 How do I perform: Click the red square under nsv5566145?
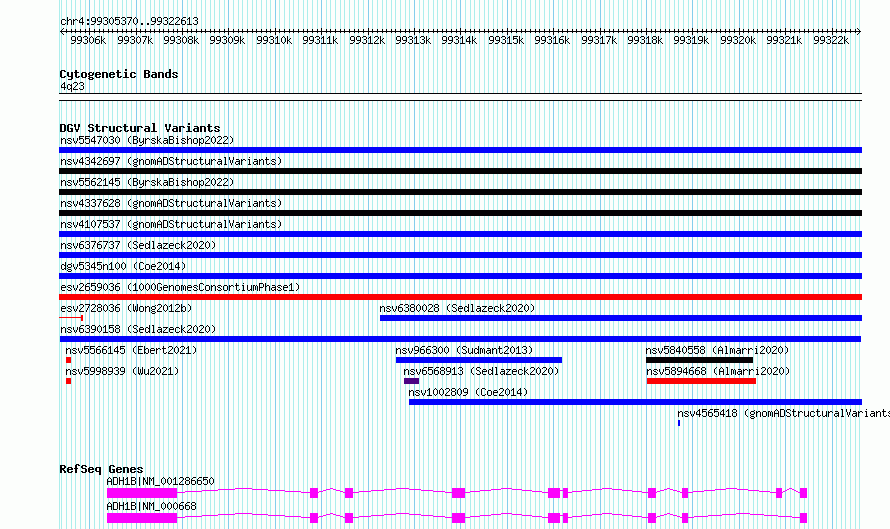pyautogui.click(x=69, y=360)
